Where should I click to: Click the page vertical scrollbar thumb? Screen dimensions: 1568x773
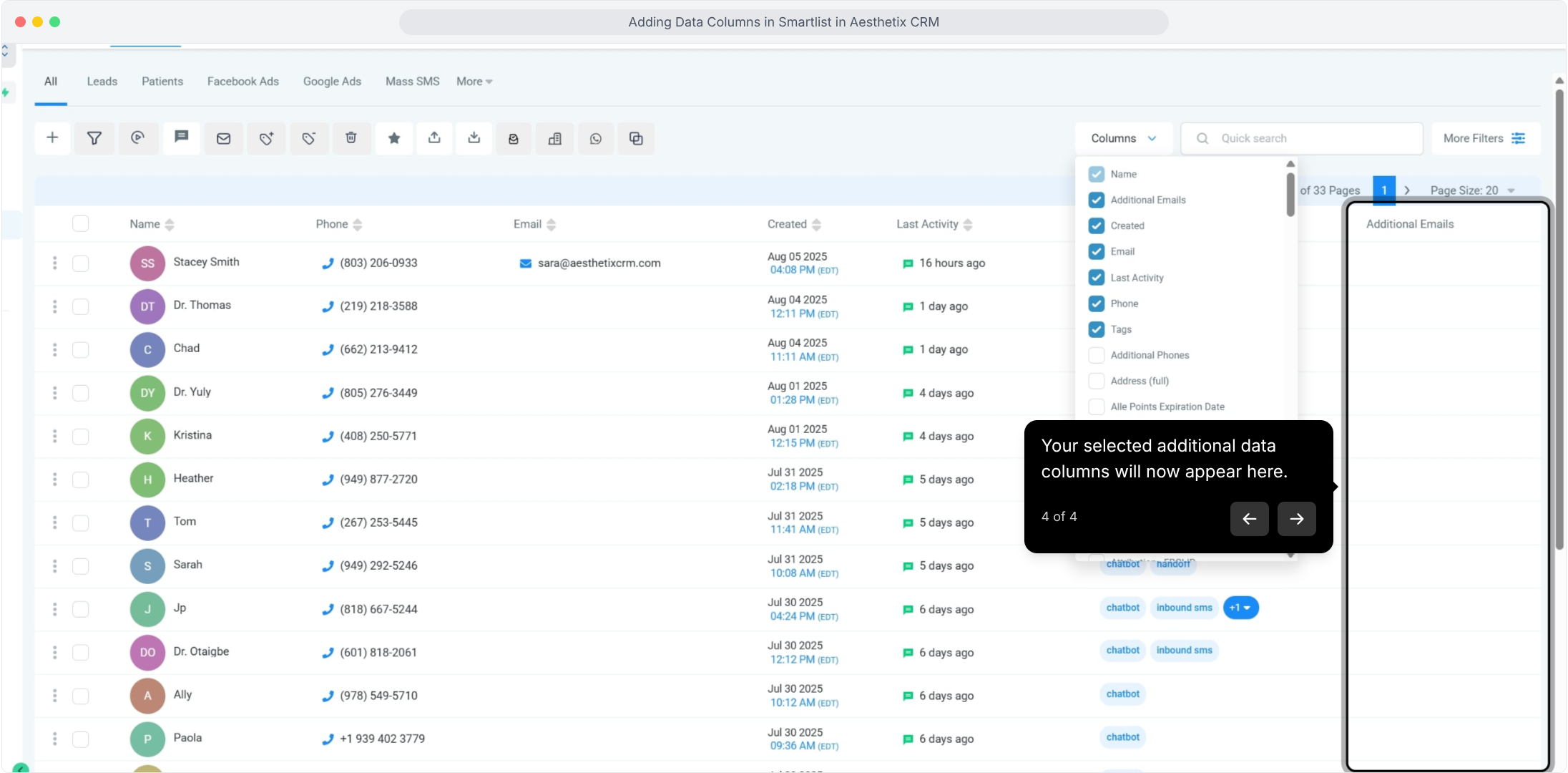1559,319
